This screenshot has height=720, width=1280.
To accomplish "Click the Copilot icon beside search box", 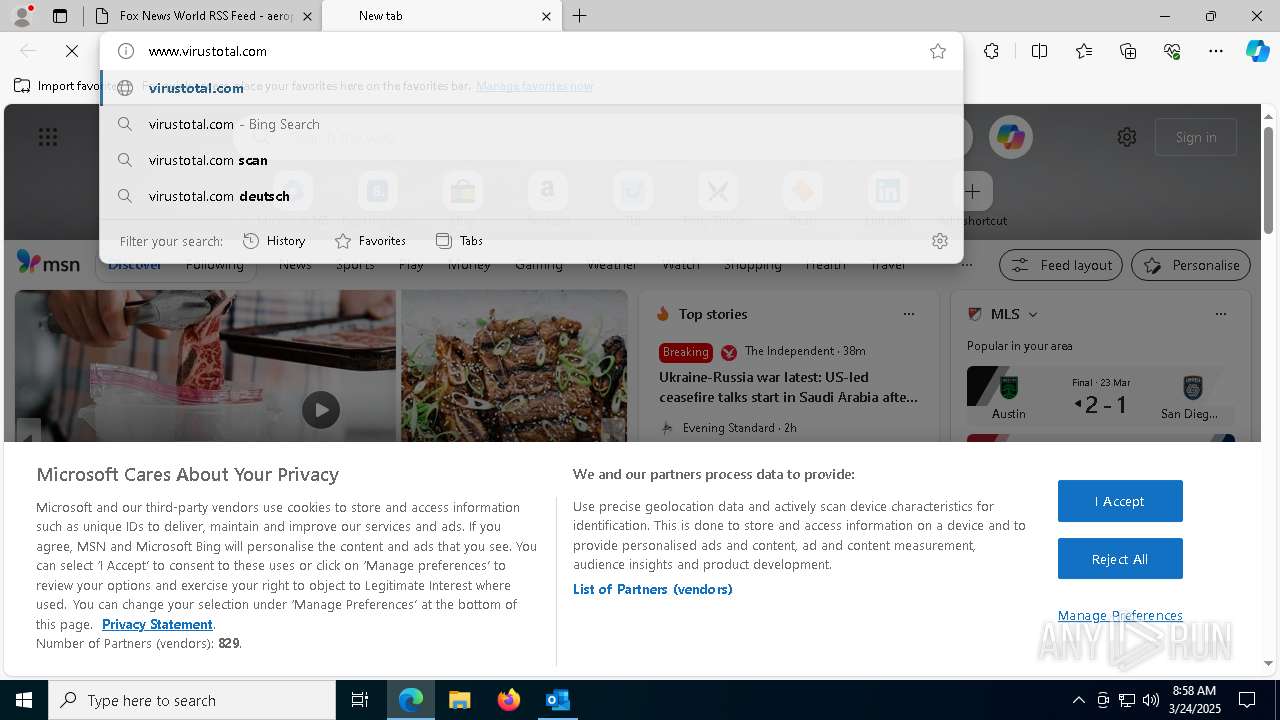I will point(1011,137).
